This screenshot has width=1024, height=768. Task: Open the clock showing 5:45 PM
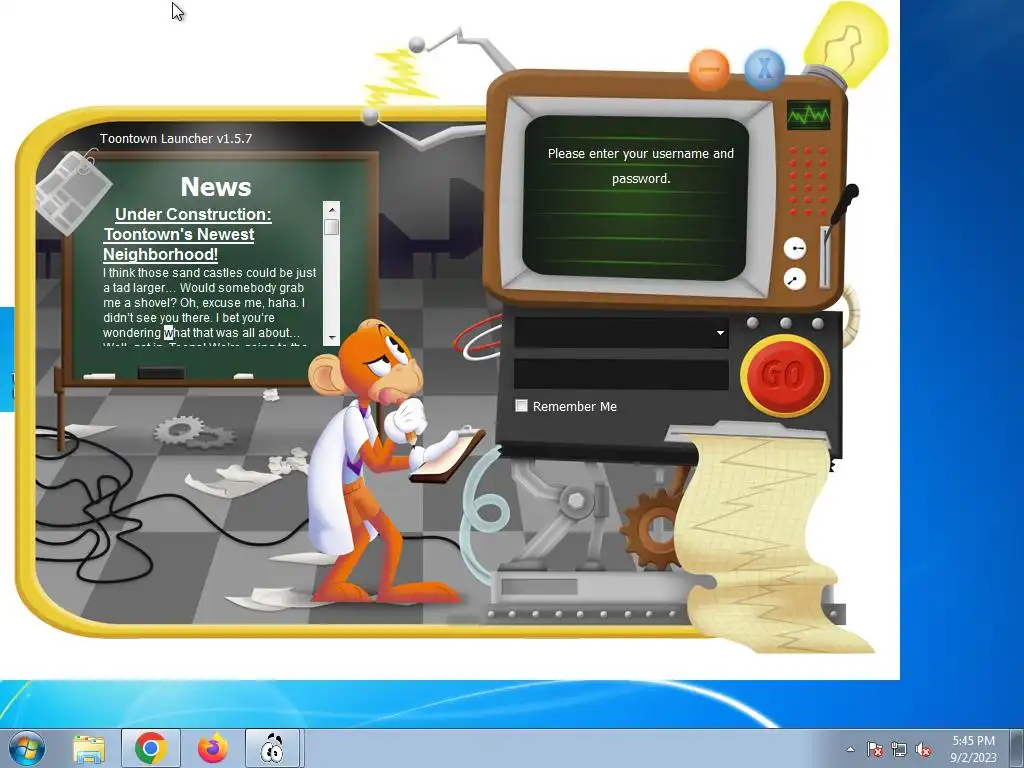coord(973,749)
